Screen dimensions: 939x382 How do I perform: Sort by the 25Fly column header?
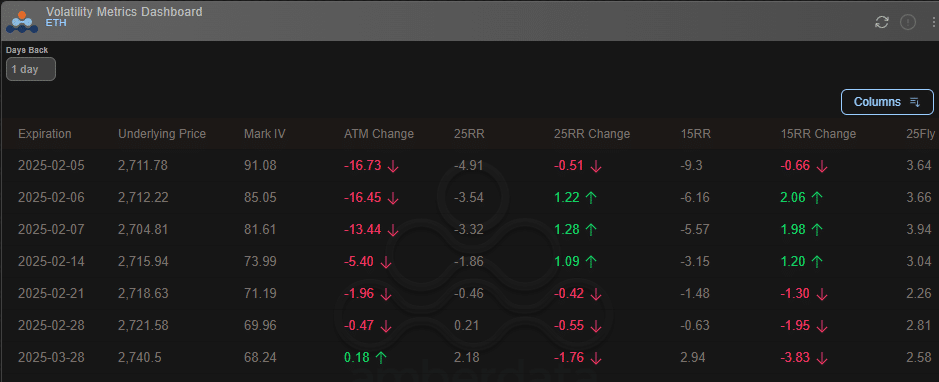[921, 134]
